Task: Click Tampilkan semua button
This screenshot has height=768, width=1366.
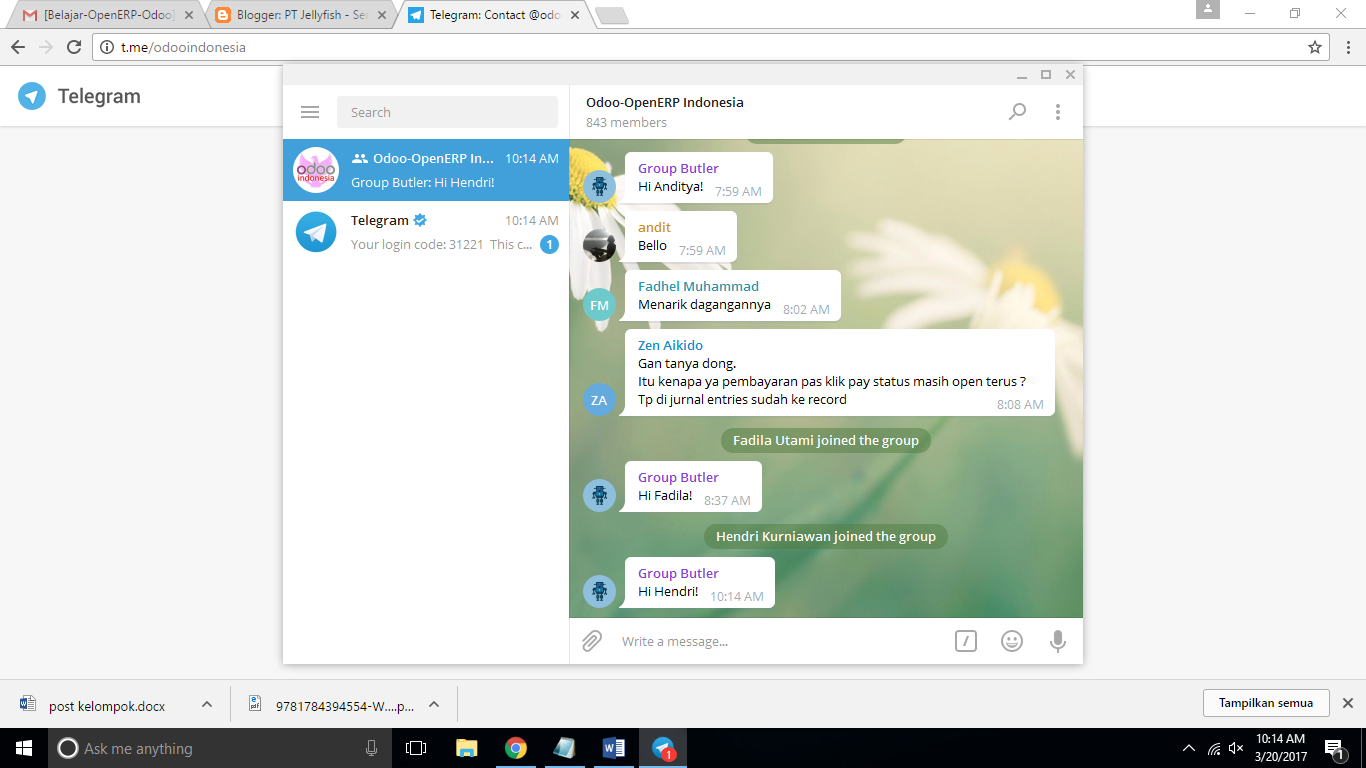Action: click(1265, 703)
